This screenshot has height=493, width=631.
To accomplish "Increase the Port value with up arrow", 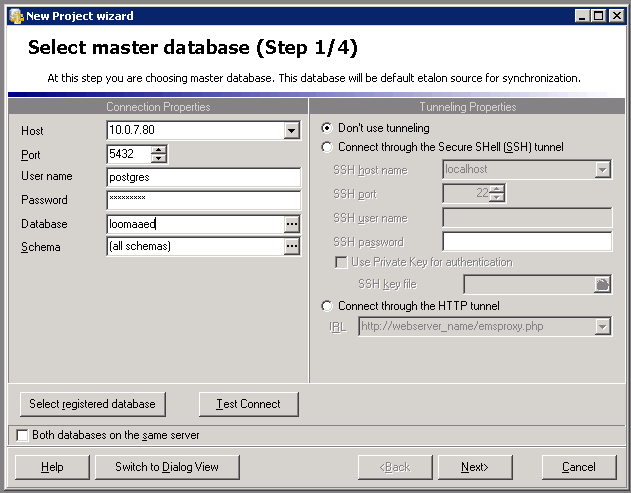I will 159,150.
